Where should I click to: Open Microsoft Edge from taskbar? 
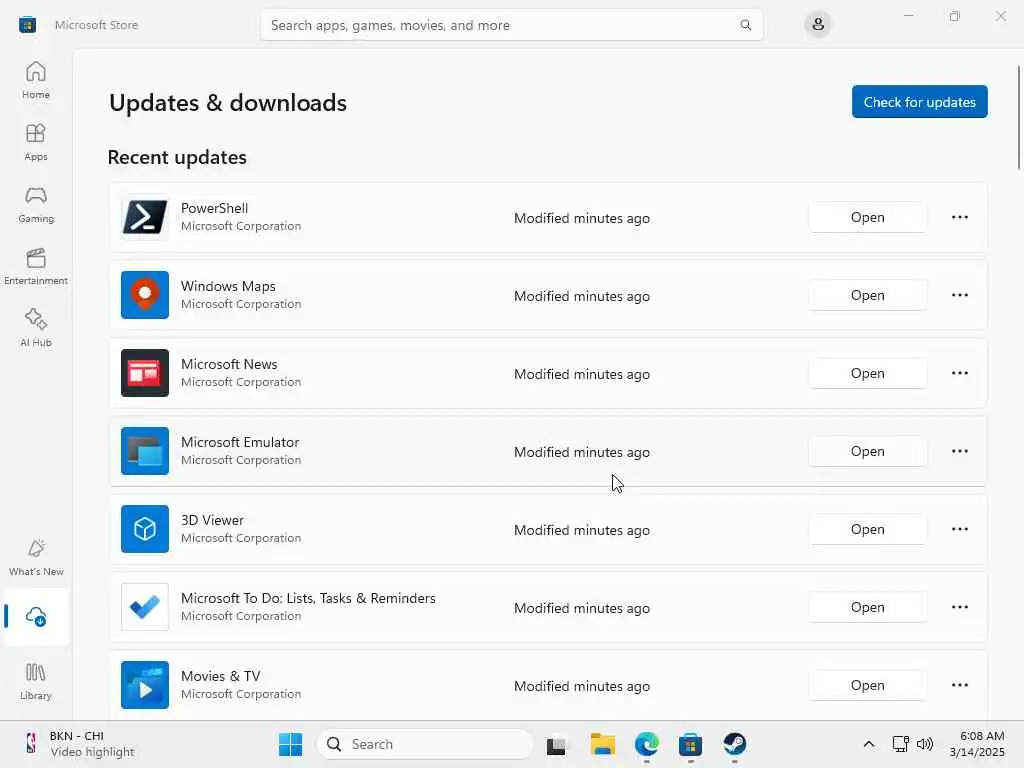[647, 744]
